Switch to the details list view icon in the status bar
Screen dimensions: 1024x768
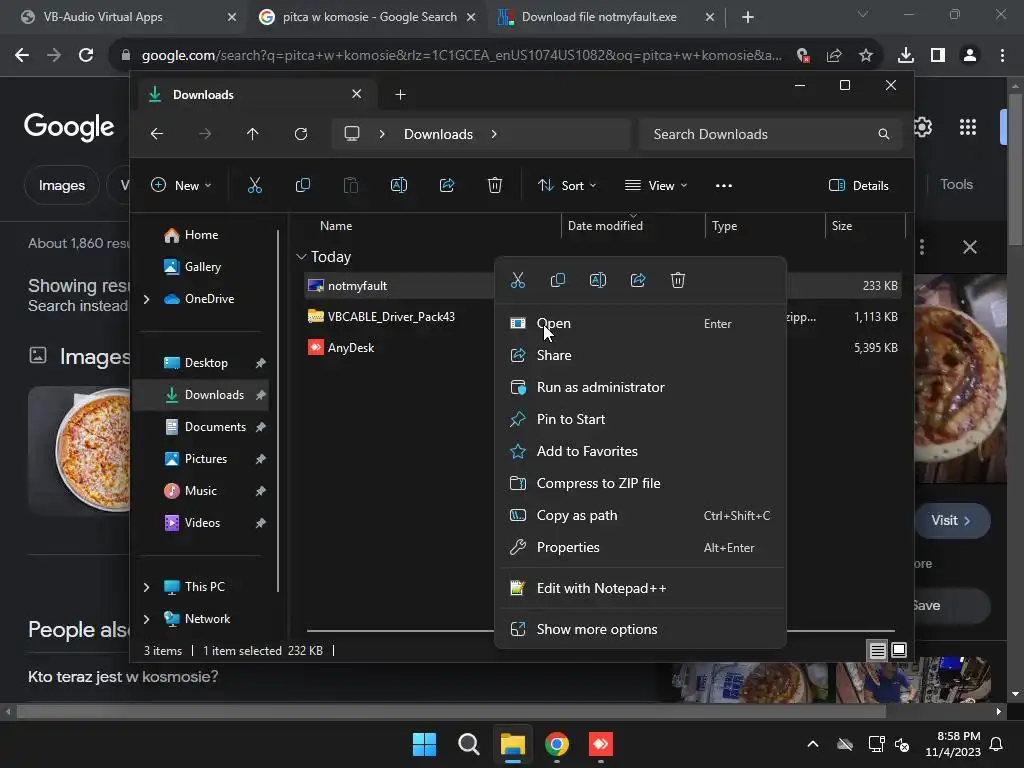tap(877, 650)
